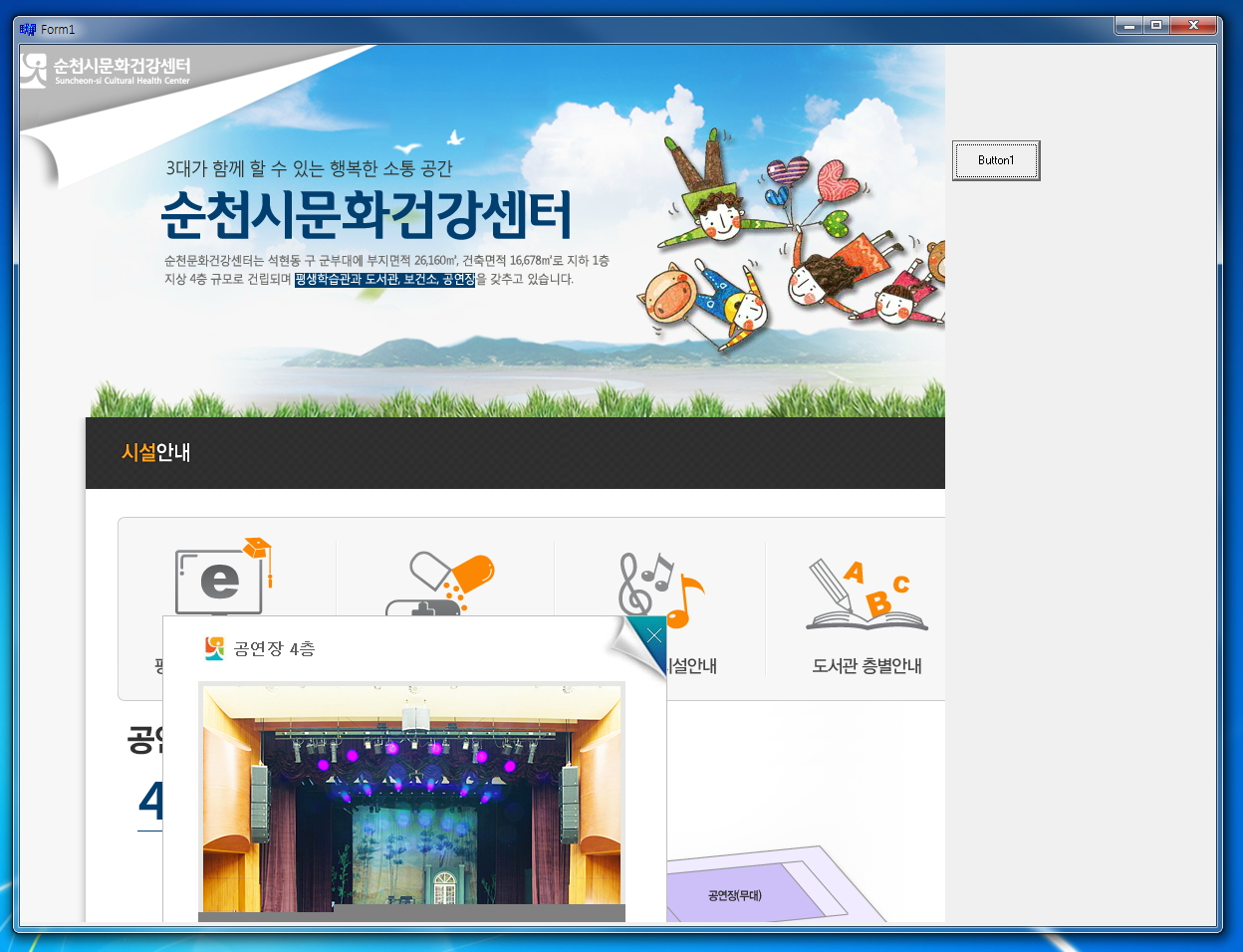Click the music notes icon

pos(657,588)
